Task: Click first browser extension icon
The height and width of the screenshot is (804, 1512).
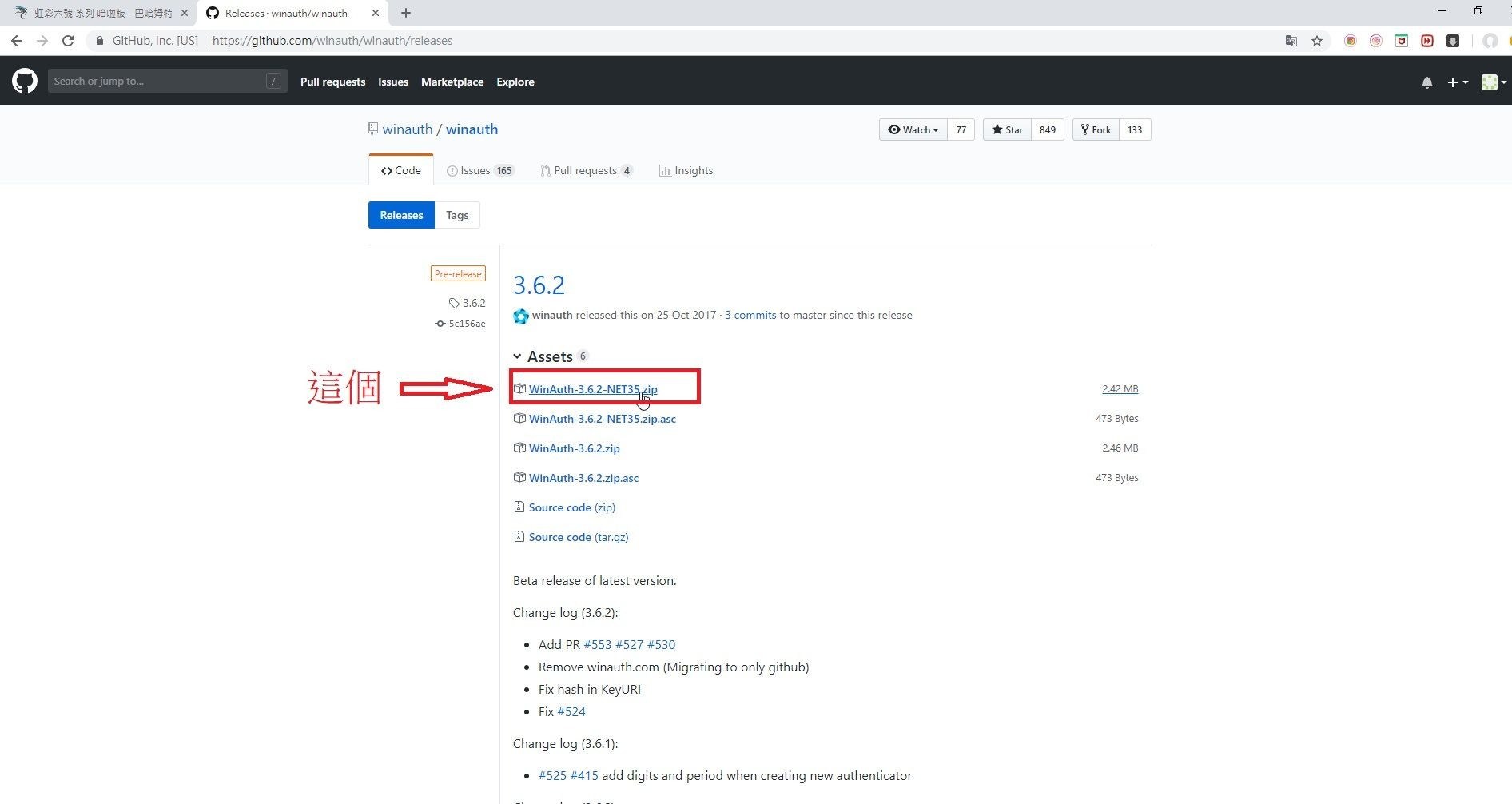Action: (1351, 41)
